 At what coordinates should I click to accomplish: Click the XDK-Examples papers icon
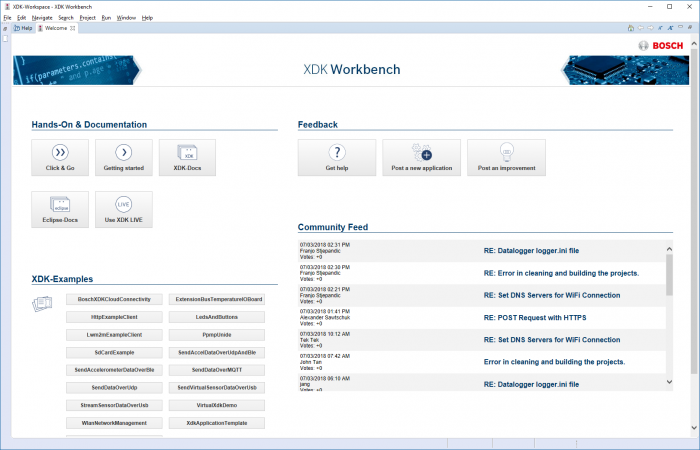[x=42, y=304]
